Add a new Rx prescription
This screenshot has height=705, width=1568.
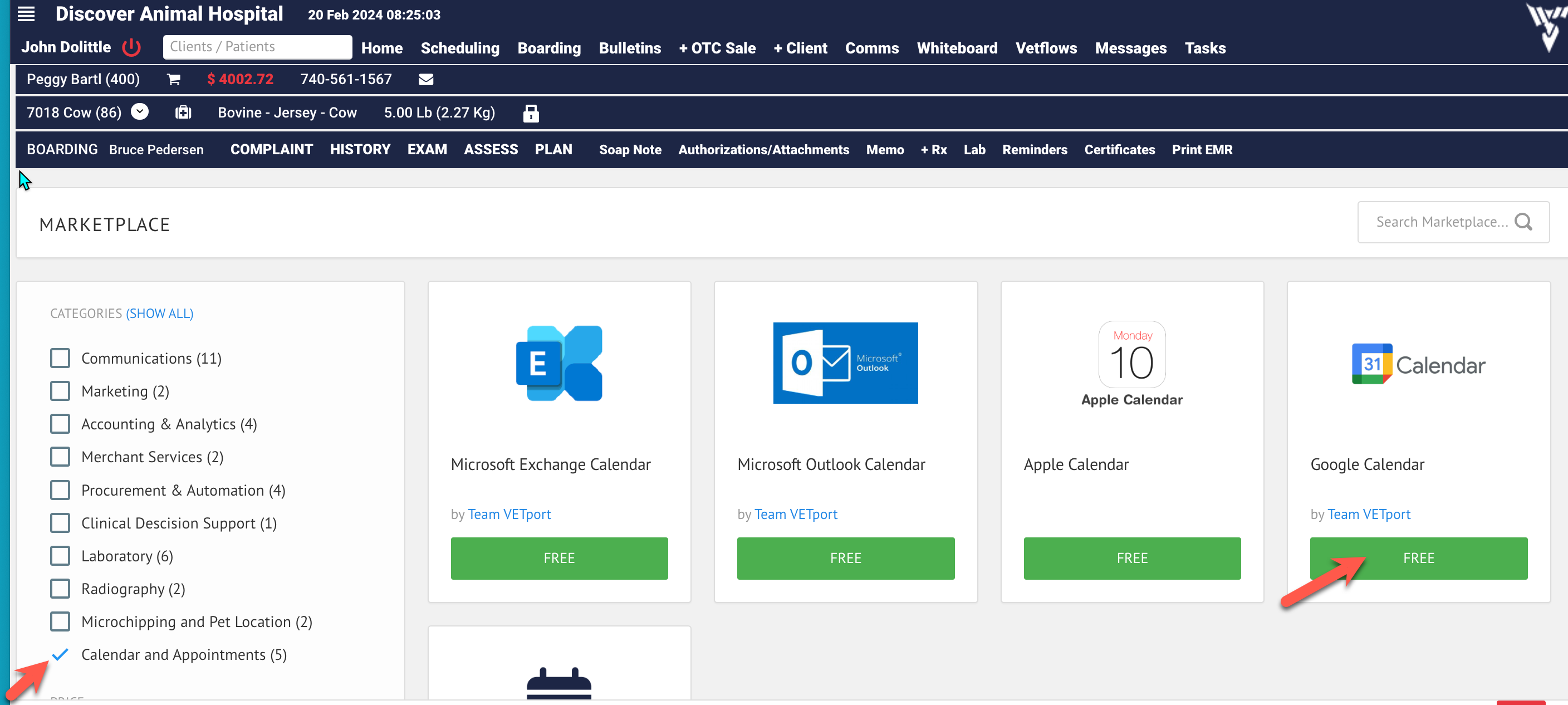[933, 150]
